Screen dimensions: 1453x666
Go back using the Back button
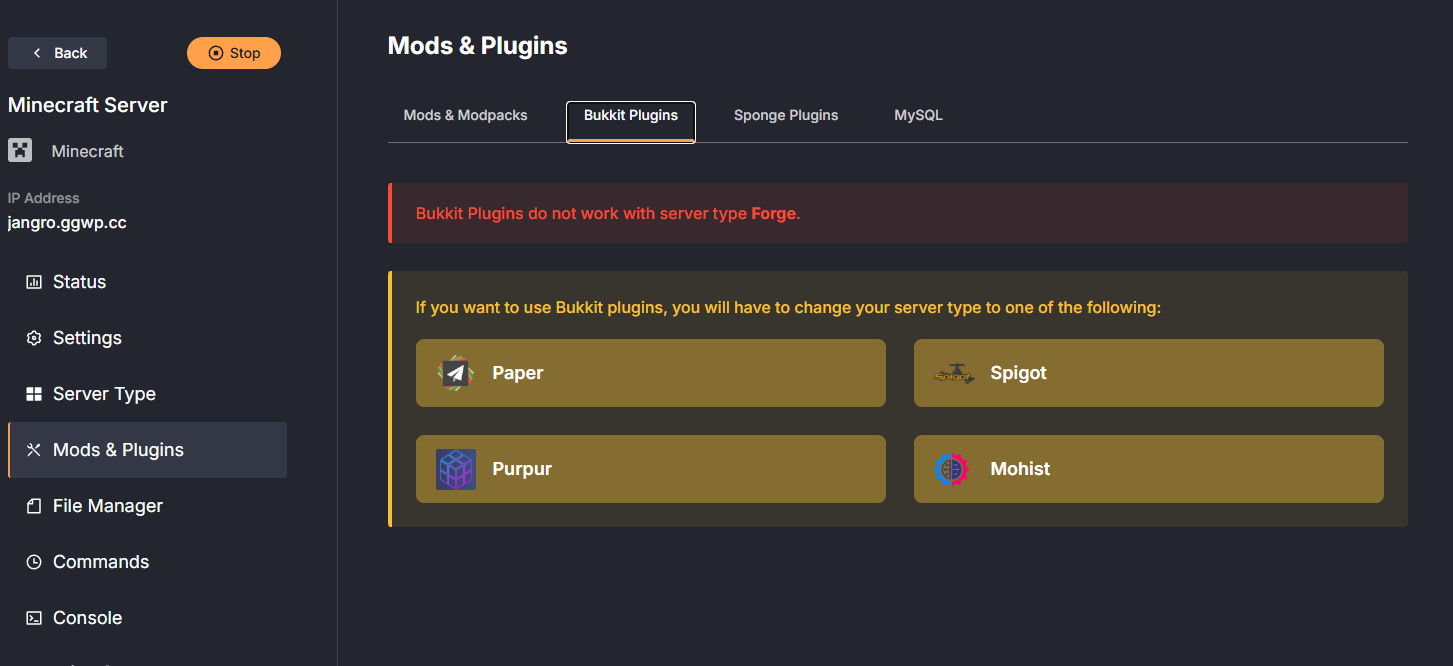coord(57,52)
